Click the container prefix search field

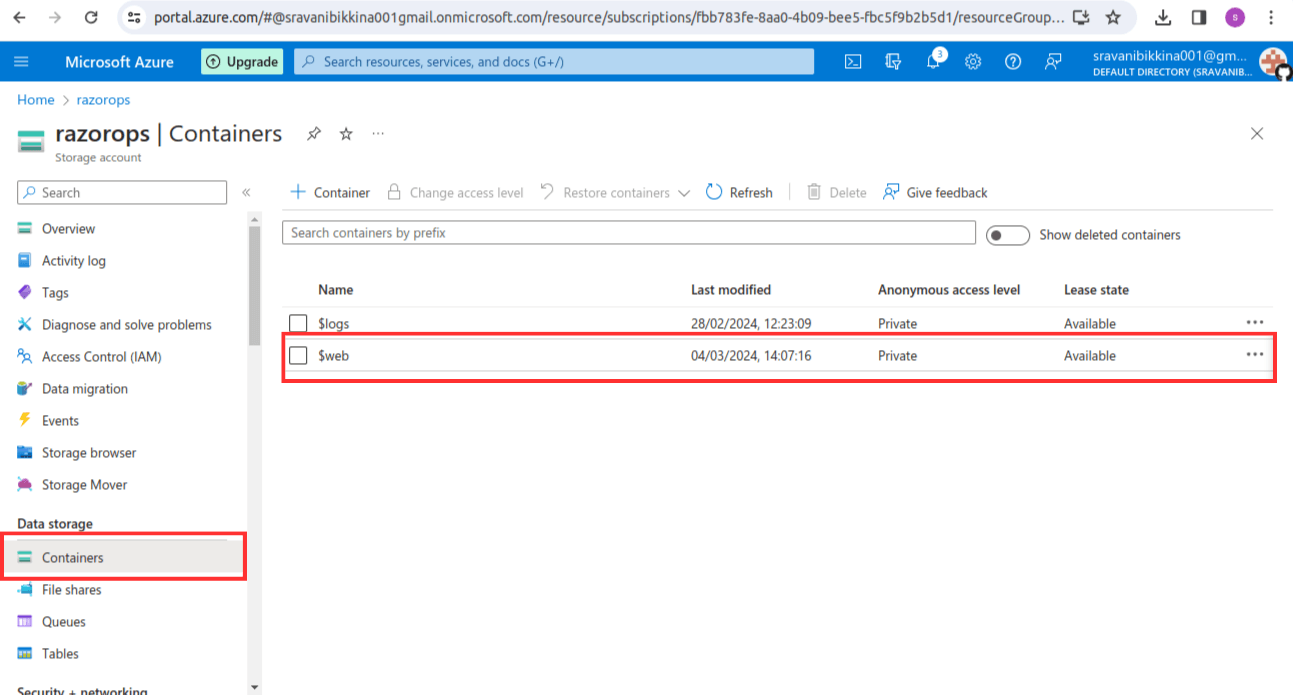[628, 232]
